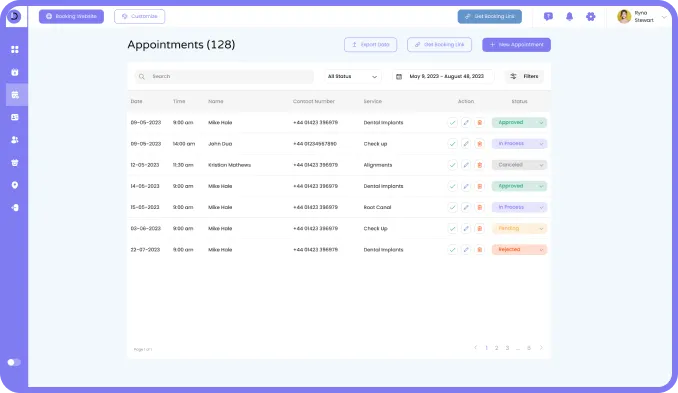678x393 pixels.
Task: Click the logout icon in the sidebar
Action: (15, 208)
